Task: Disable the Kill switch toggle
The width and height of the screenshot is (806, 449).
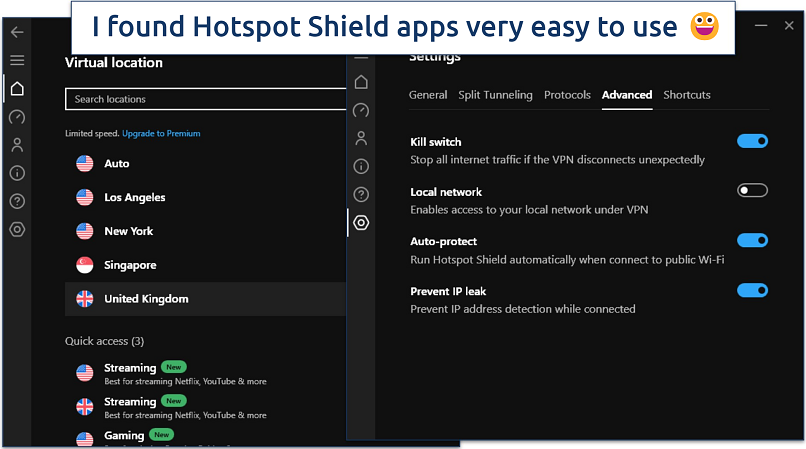Action: pos(753,141)
